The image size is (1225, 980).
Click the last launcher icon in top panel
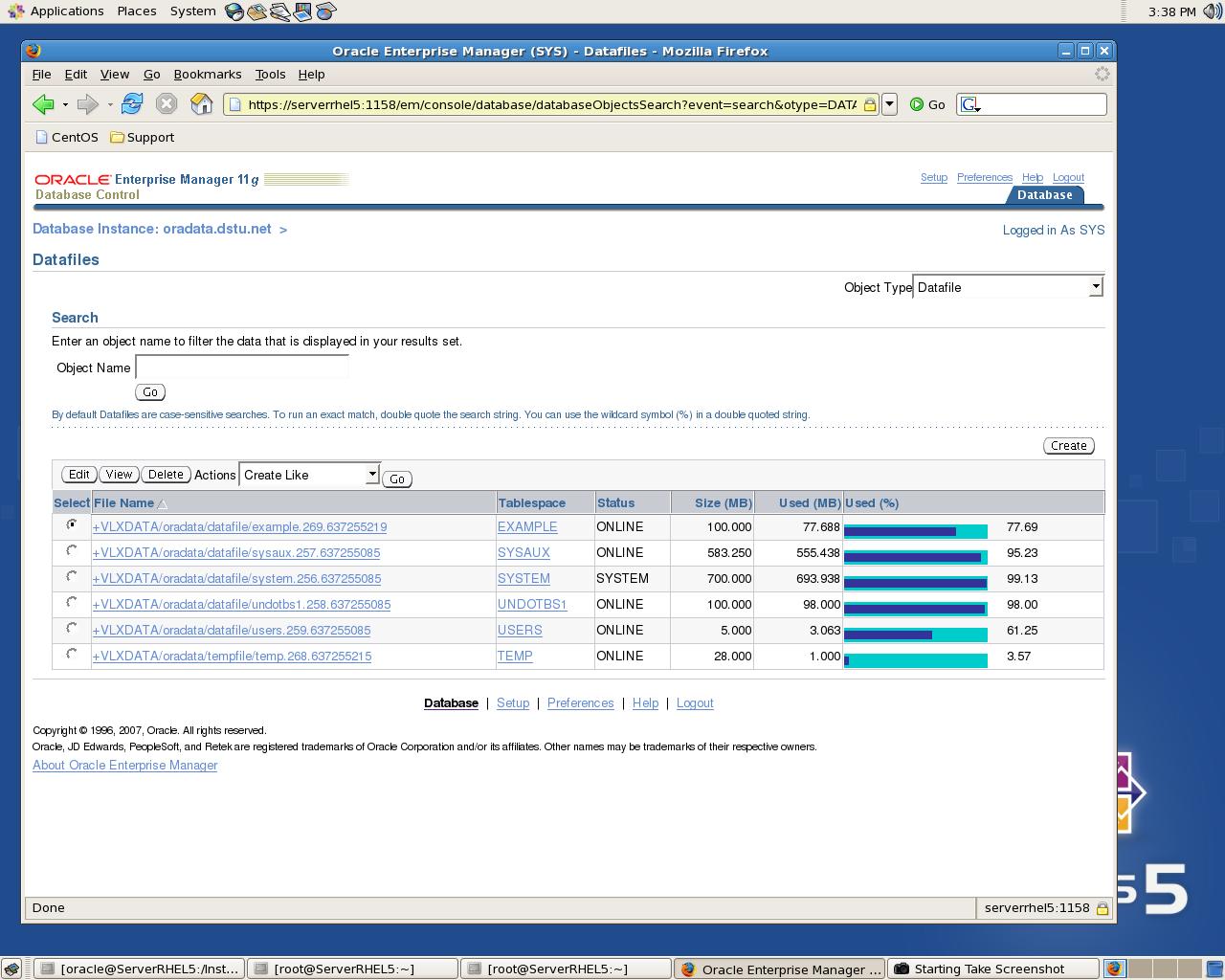[x=325, y=11]
